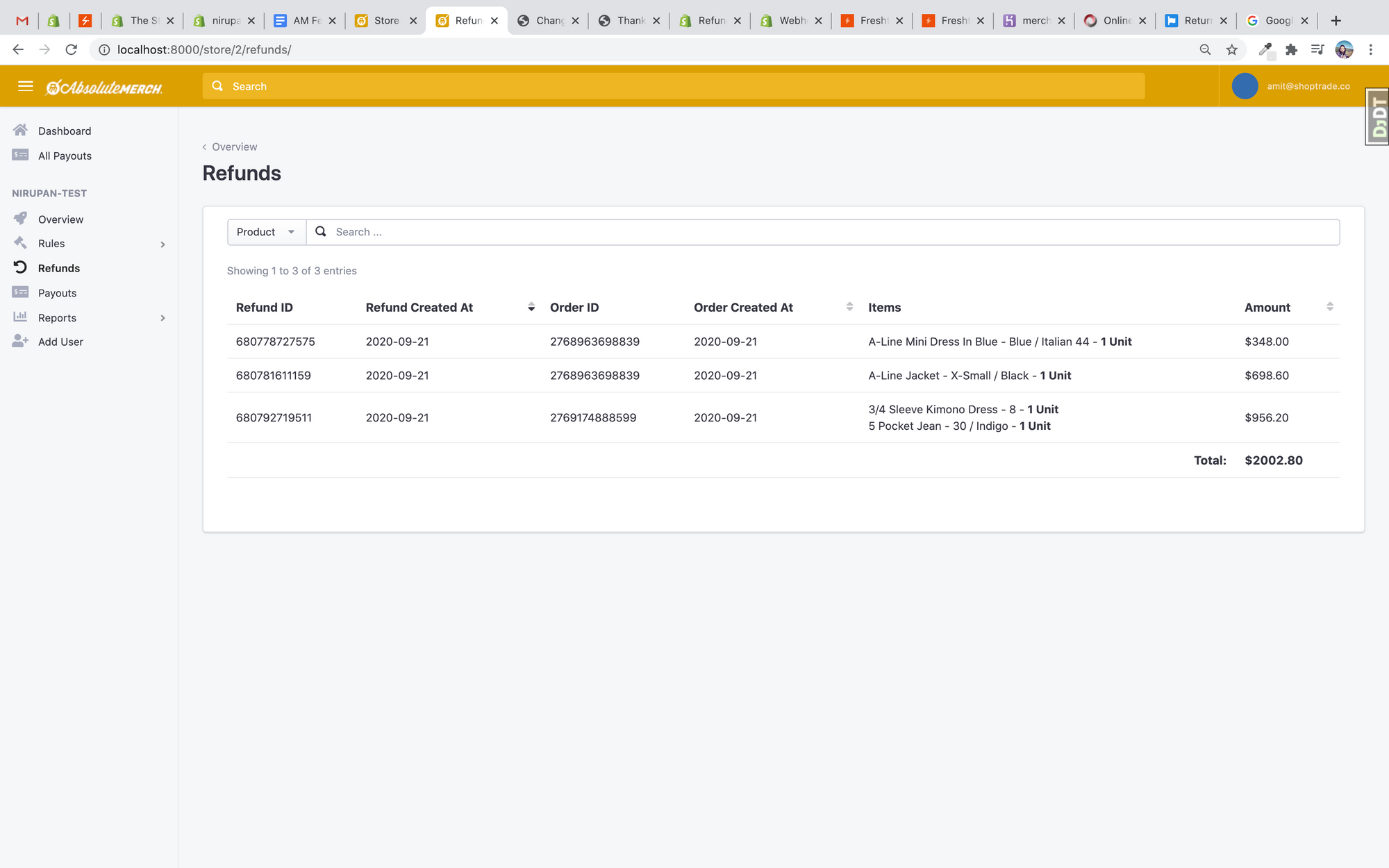The height and width of the screenshot is (868, 1389).
Task: Go back via Overview breadcrumb link
Action: point(233,147)
